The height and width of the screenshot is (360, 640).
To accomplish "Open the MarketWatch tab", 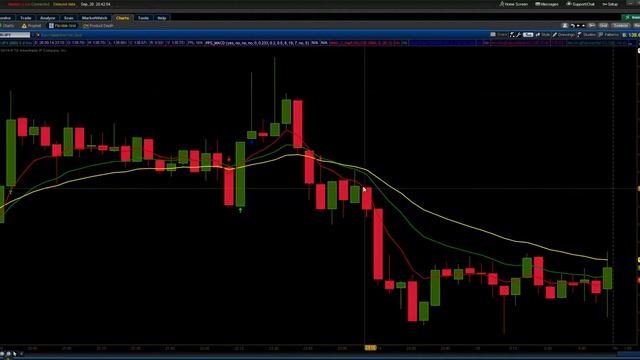I will [x=95, y=18].
